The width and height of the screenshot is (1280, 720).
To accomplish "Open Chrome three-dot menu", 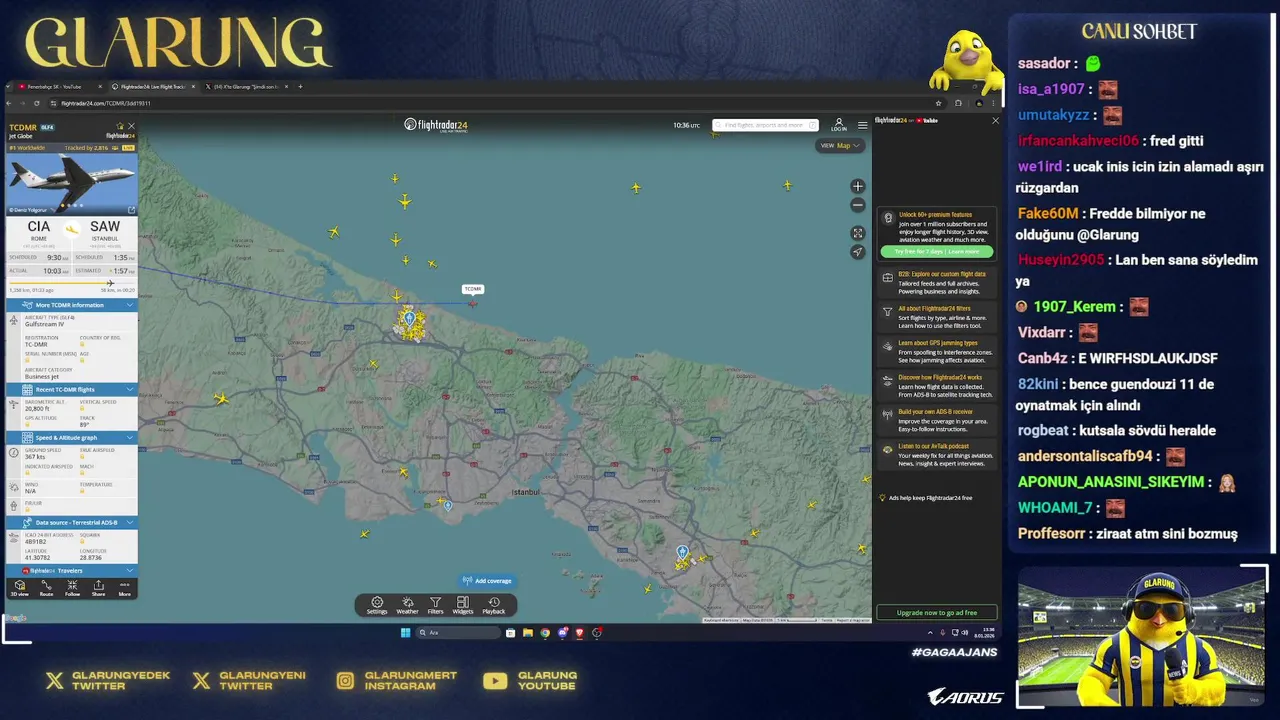I will (x=993, y=103).
